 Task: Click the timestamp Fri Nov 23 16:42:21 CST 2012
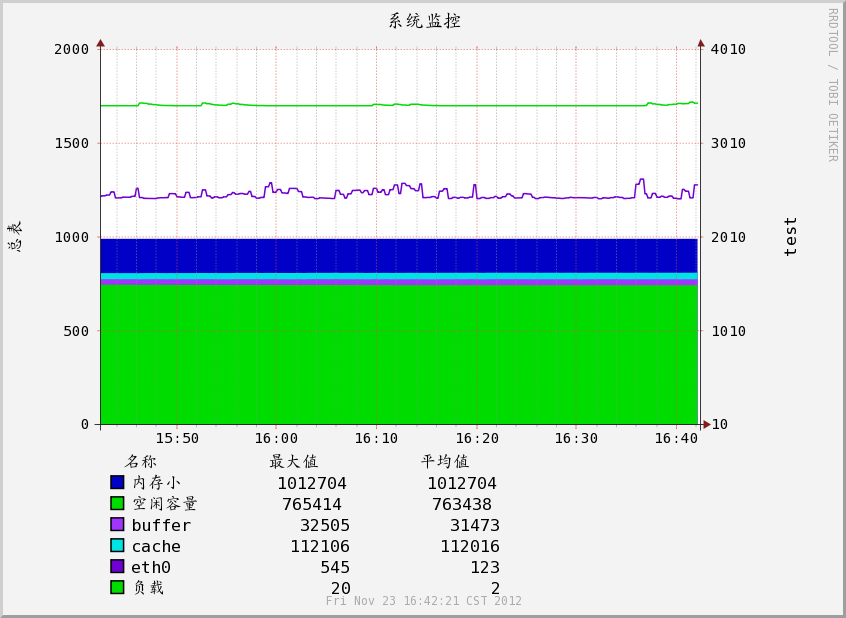(x=424, y=601)
